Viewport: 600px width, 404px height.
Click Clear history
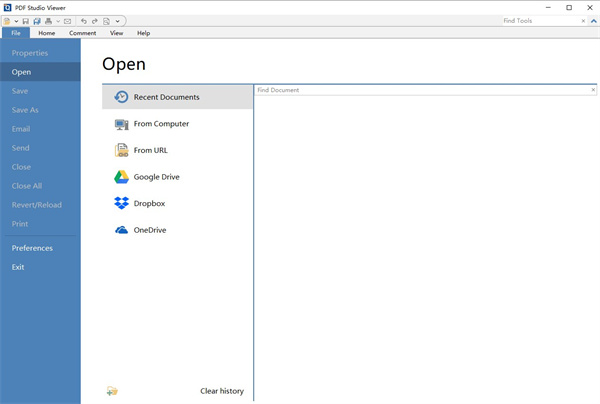[221, 391]
